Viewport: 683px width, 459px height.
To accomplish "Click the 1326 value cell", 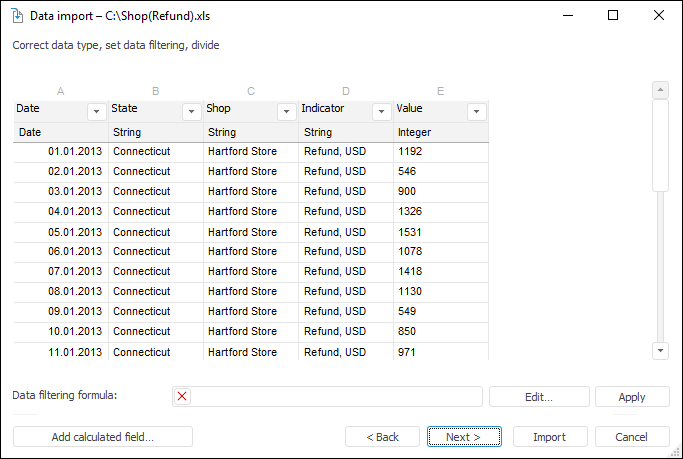I will [440, 211].
